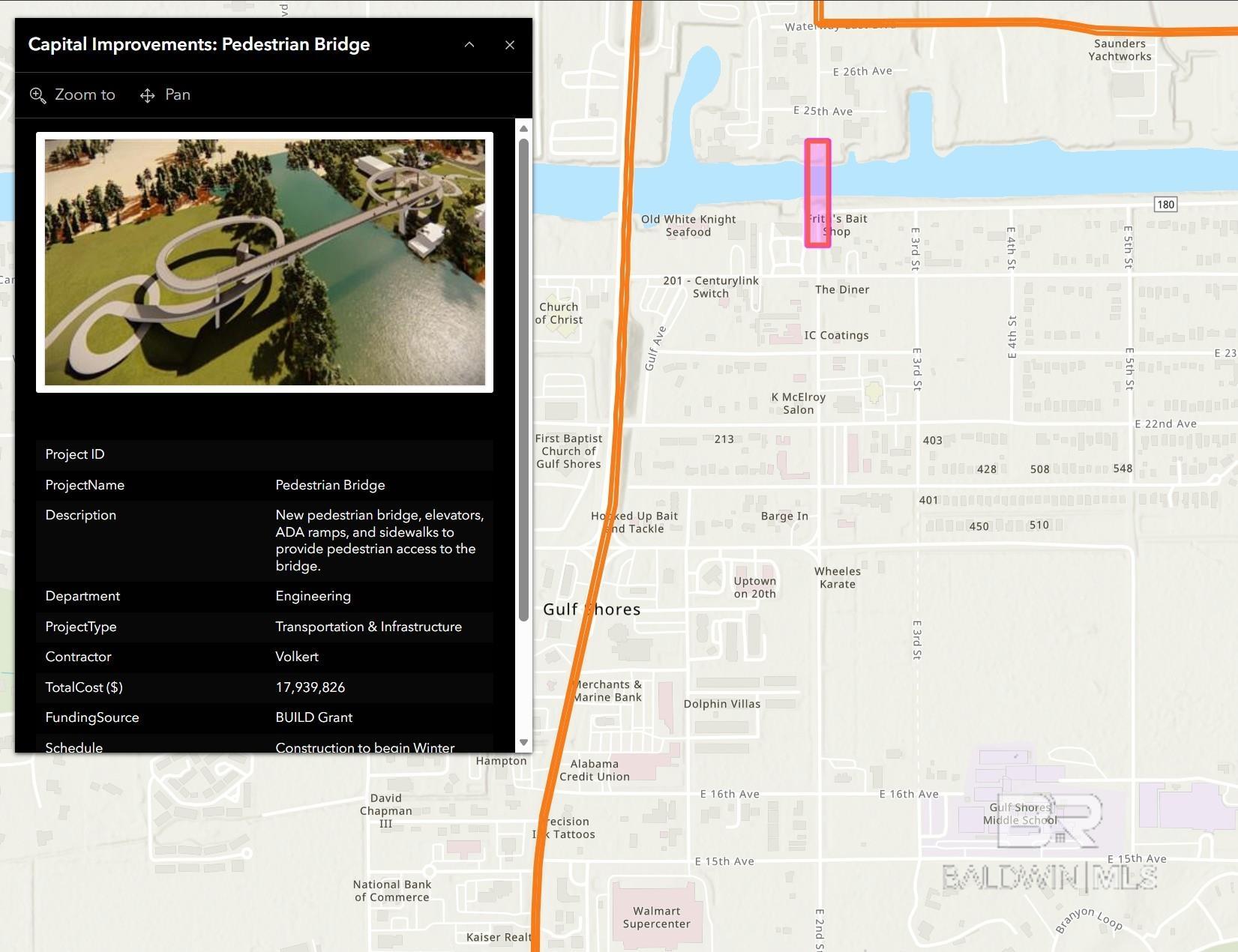Click the Dolphin Villas map label
This screenshot has height=952, width=1238.
tap(721, 704)
